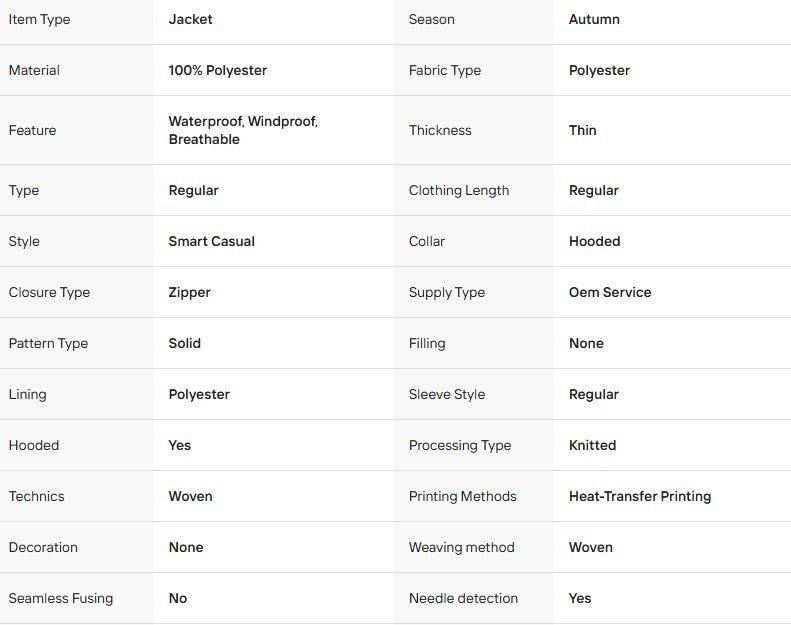Select the Thickness value Thin
791x625 pixels.
tap(582, 130)
